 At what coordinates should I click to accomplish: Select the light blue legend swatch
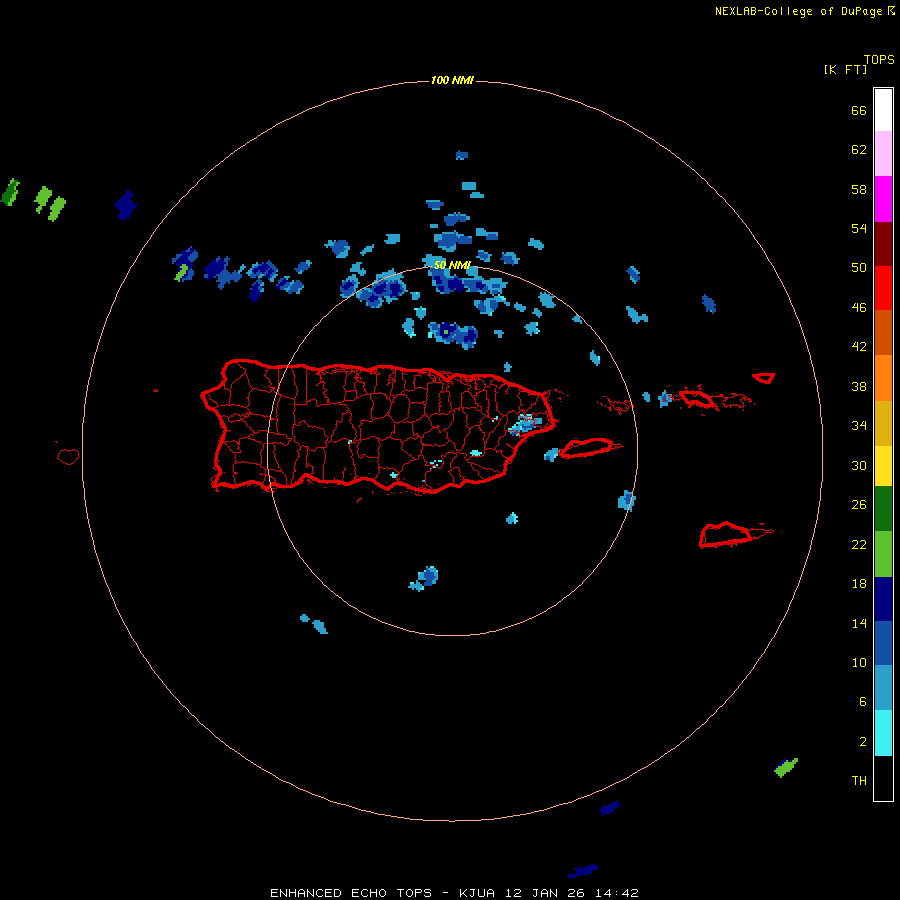(x=883, y=688)
